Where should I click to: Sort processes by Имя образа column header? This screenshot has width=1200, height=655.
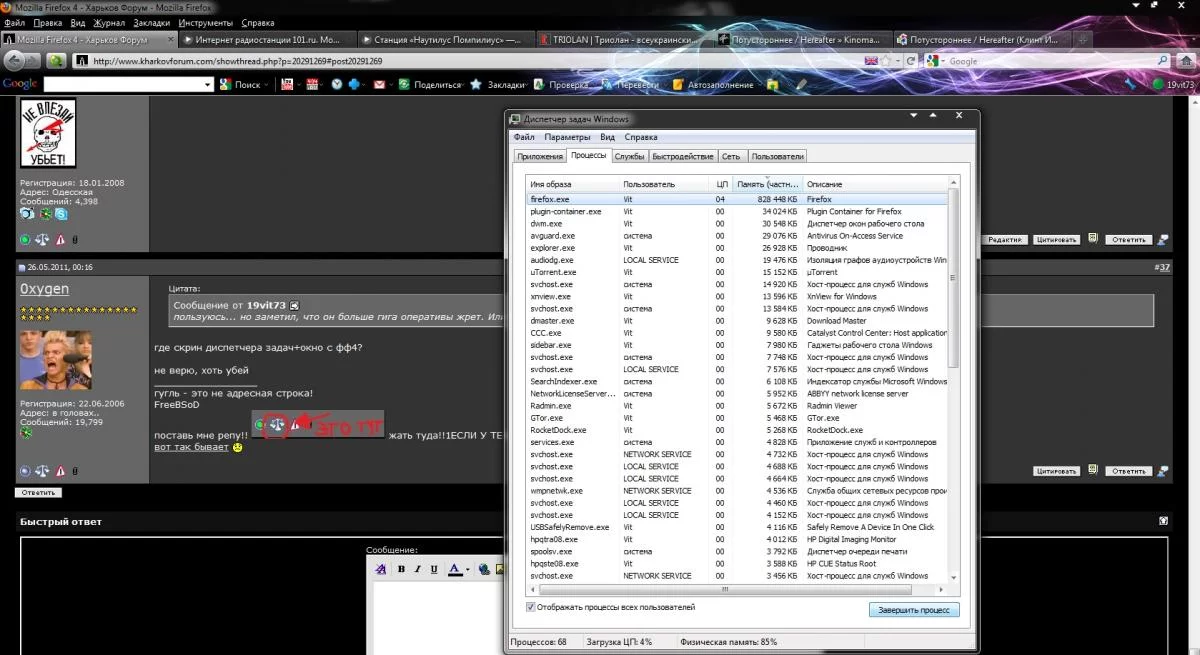click(x=573, y=184)
